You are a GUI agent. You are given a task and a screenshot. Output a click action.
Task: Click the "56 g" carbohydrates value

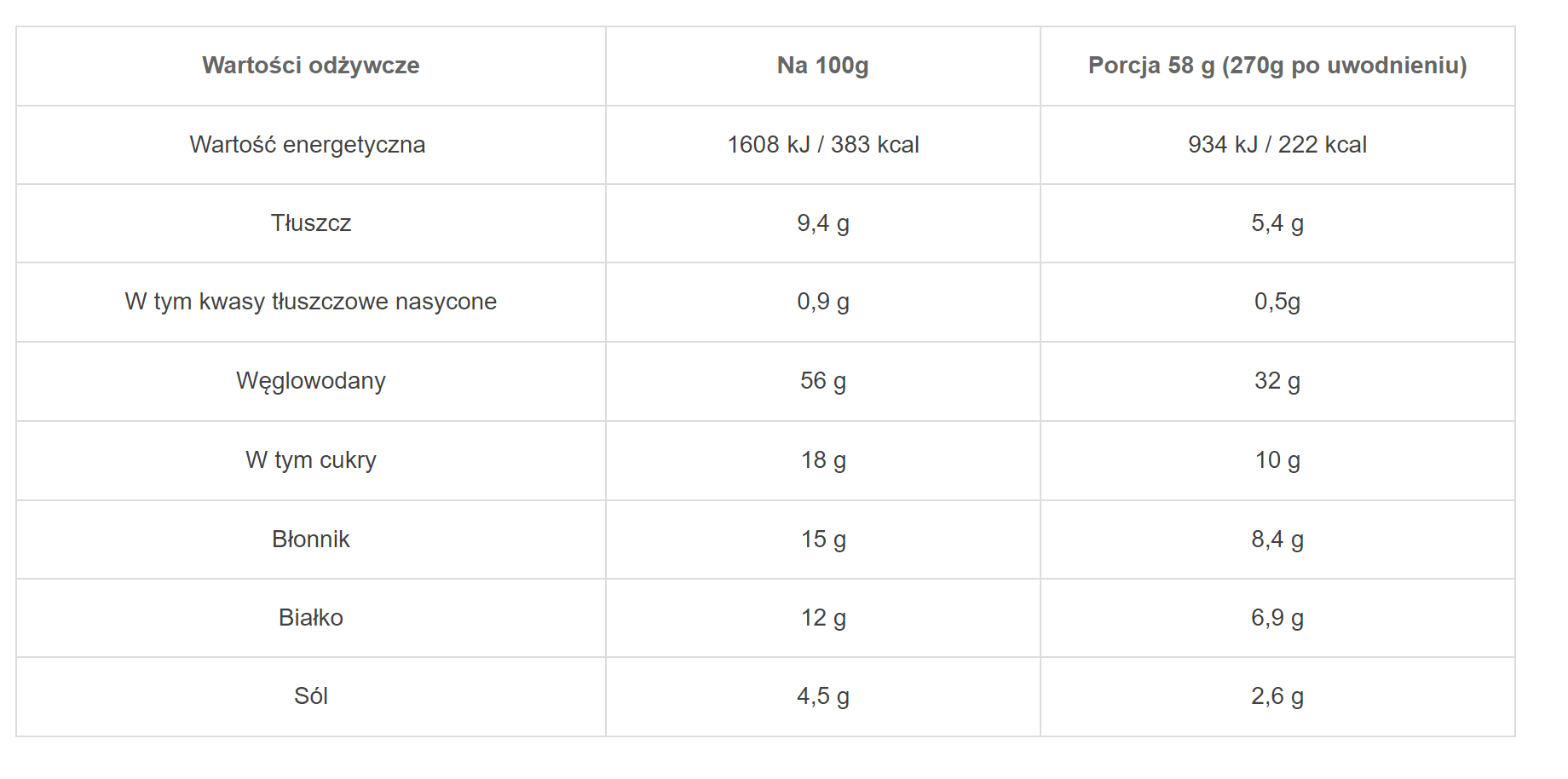822,381
